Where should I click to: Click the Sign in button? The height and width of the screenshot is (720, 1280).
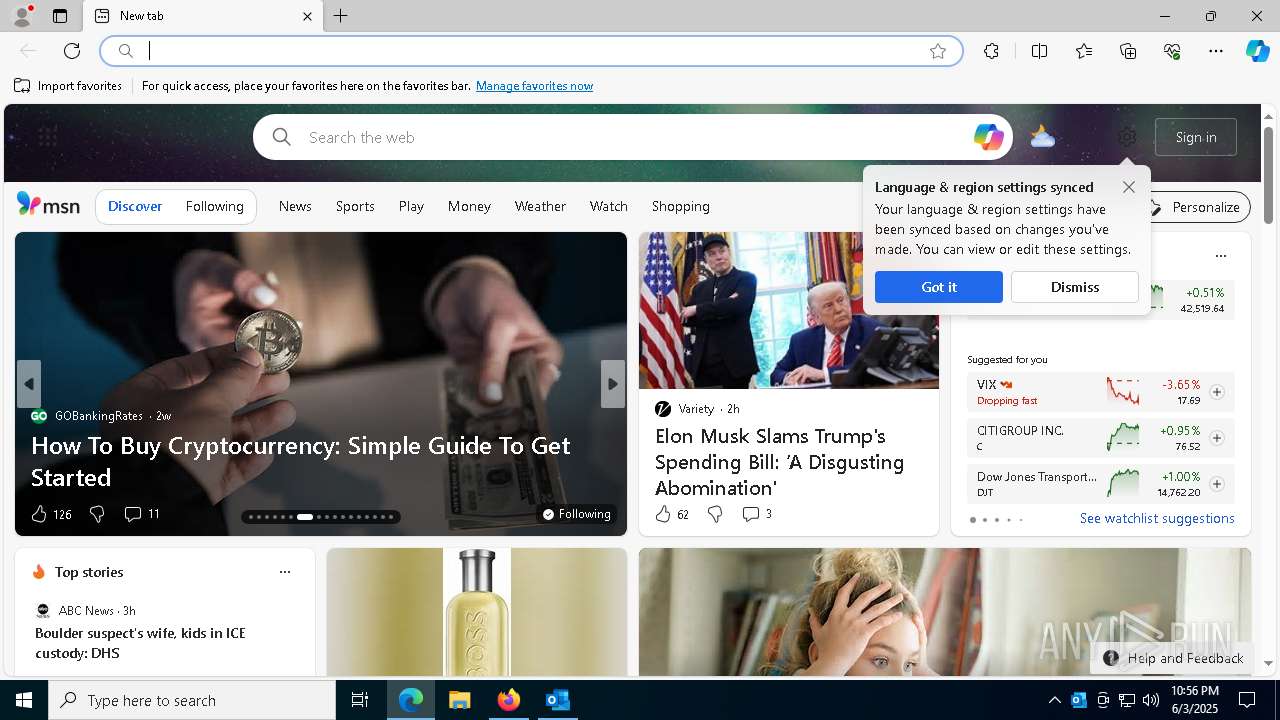(x=1196, y=137)
